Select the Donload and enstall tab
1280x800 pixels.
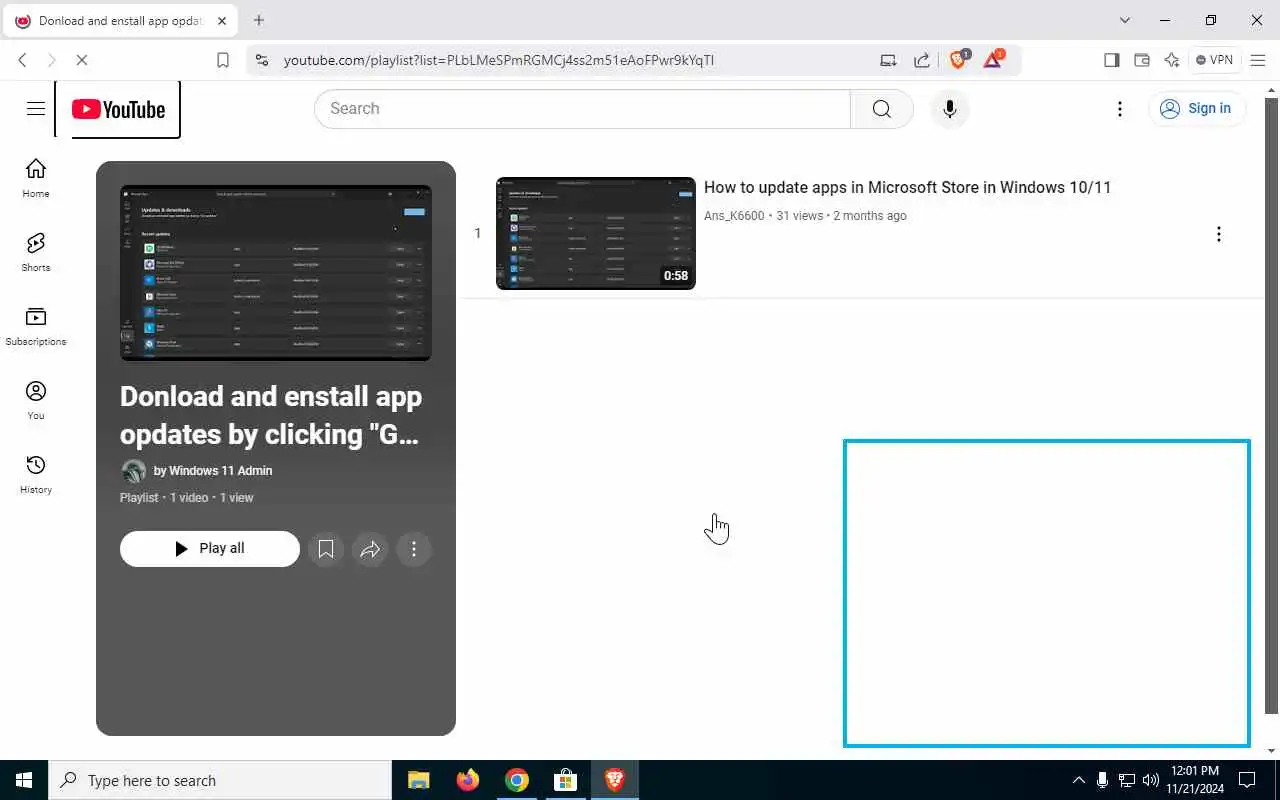pyautogui.click(x=119, y=20)
